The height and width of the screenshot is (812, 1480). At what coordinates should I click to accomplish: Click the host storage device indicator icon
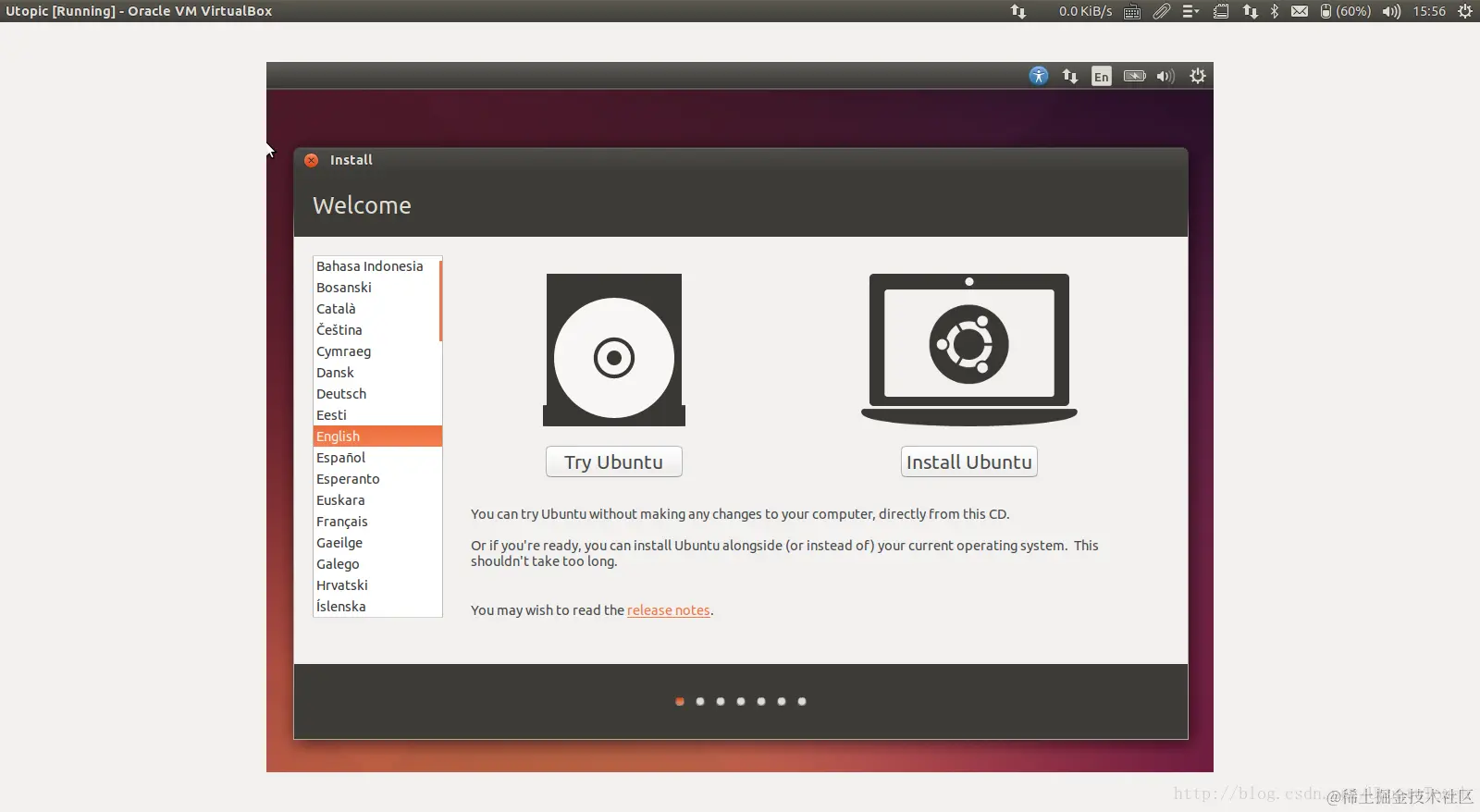1221,11
